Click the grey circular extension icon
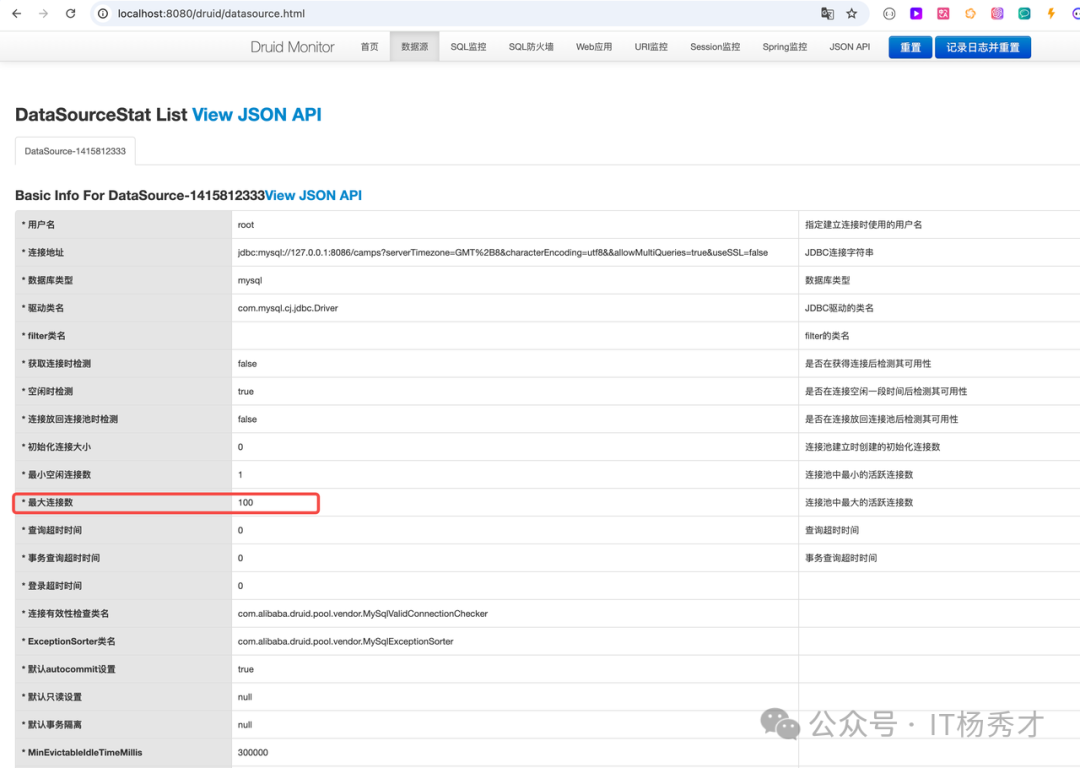The height and width of the screenshot is (768, 1080). 889,14
